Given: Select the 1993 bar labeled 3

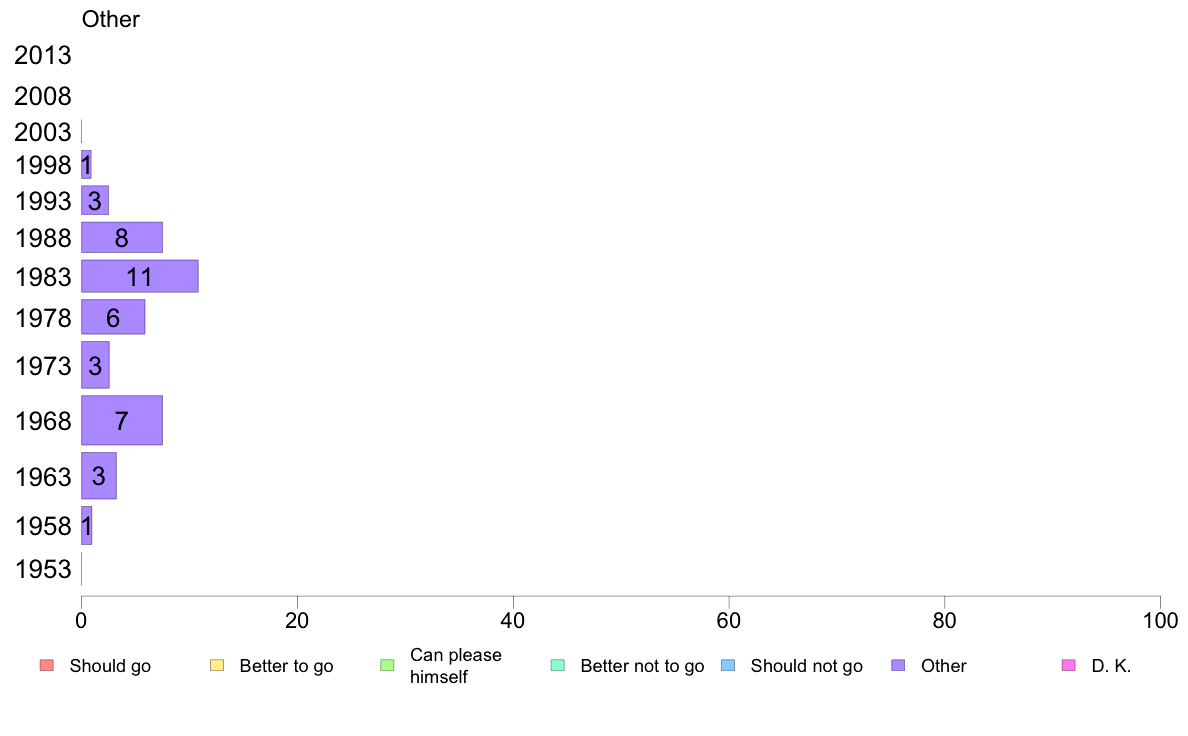Looking at the screenshot, I should (x=95, y=200).
